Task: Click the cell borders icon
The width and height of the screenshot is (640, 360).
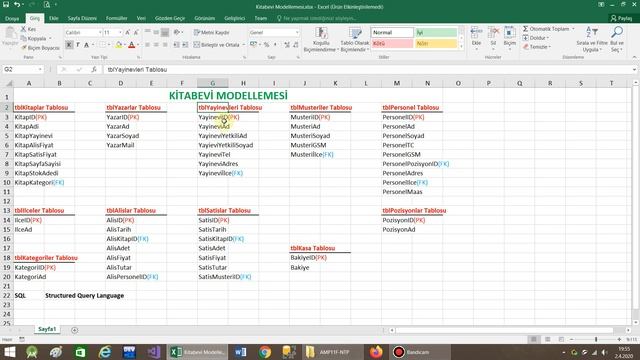Action: (102, 45)
